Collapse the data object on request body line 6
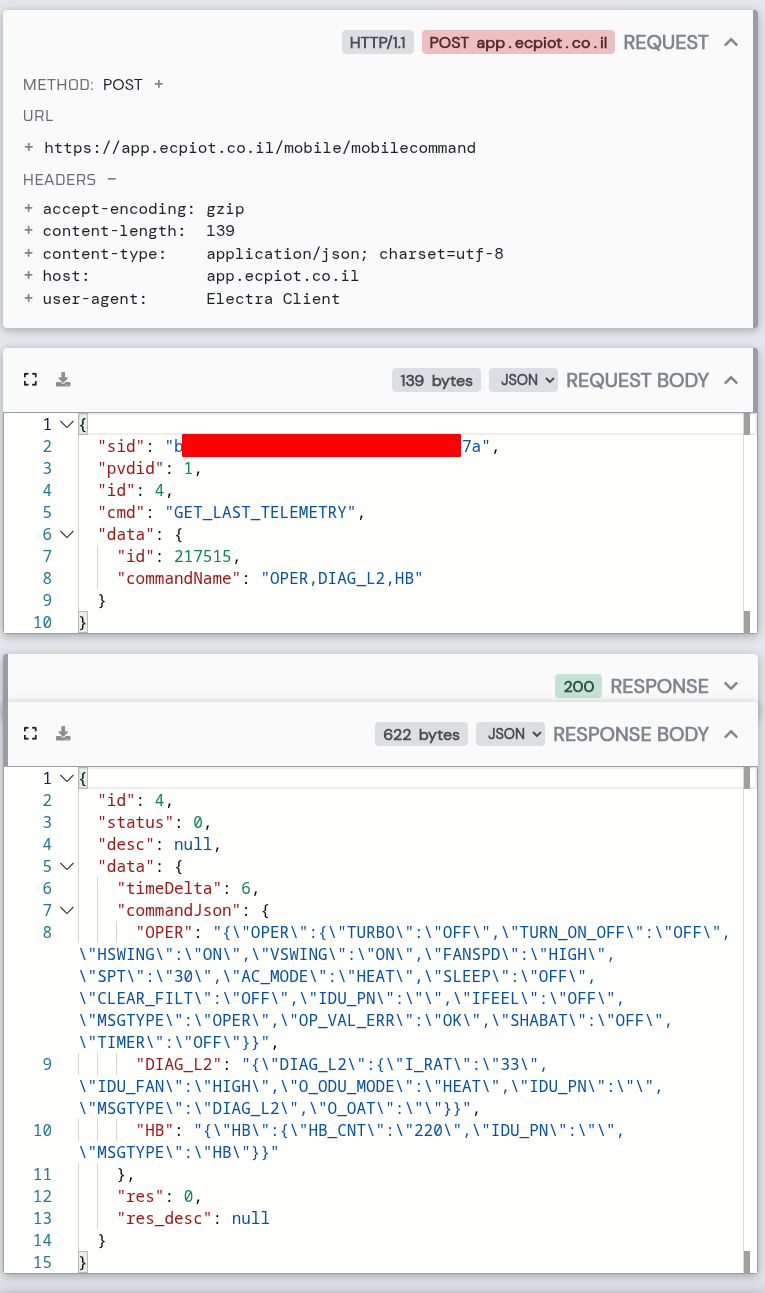 66,533
